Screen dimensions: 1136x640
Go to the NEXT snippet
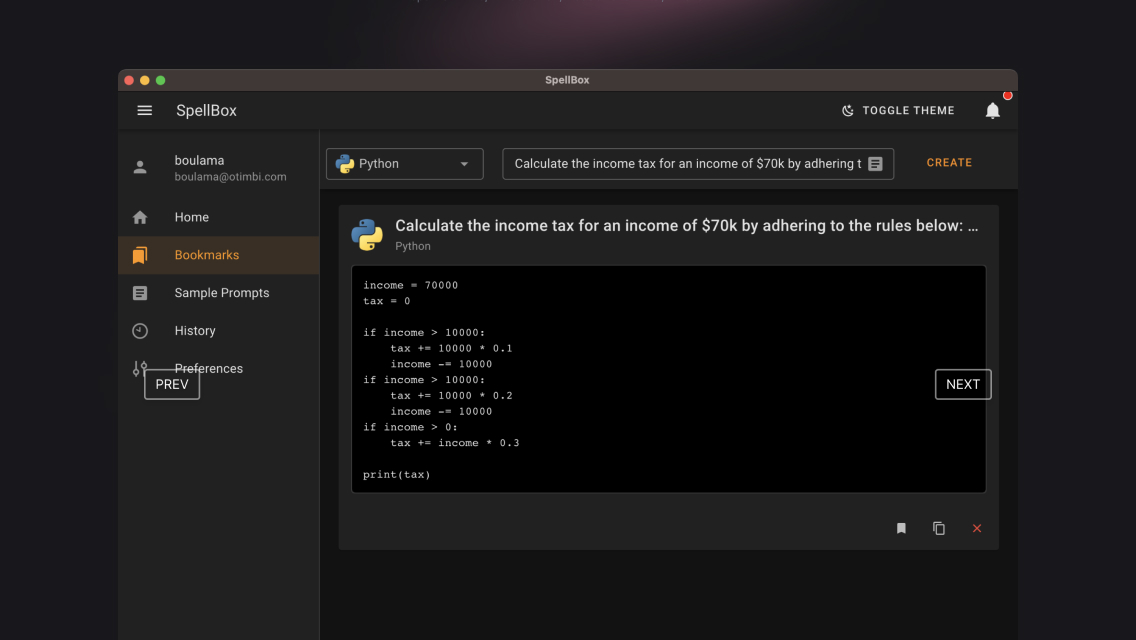pyautogui.click(x=962, y=384)
